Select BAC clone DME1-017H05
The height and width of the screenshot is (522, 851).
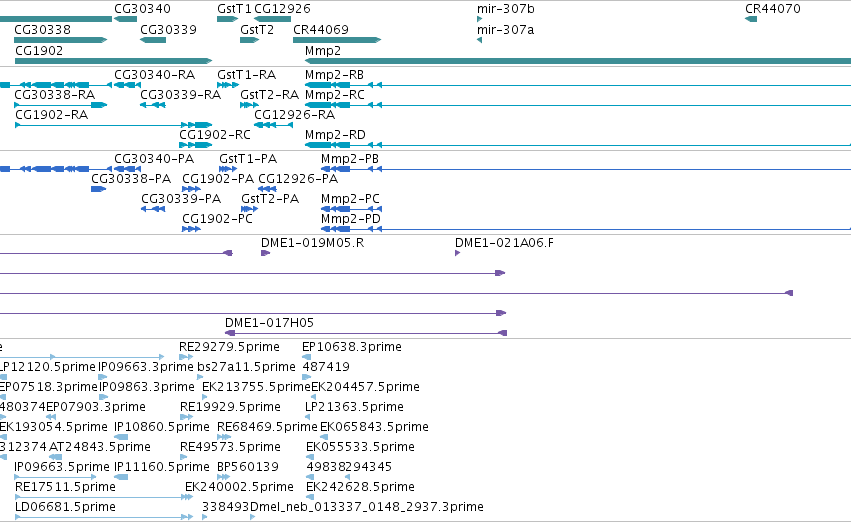click(270, 323)
